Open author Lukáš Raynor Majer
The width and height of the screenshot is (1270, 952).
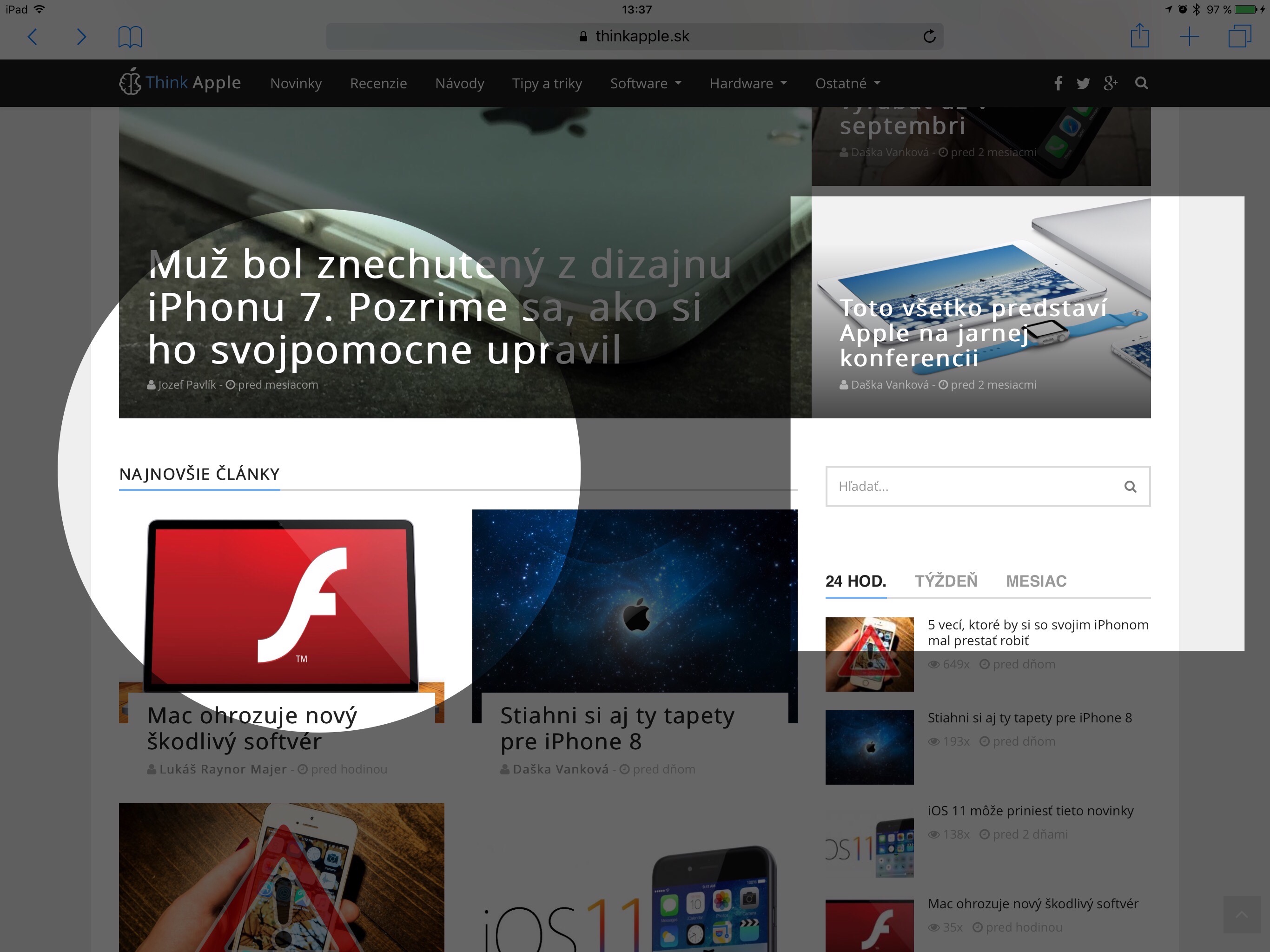tap(223, 769)
